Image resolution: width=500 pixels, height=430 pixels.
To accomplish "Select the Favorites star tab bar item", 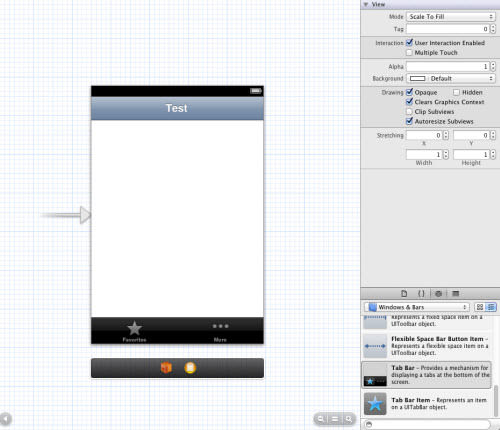I will (x=134, y=331).
